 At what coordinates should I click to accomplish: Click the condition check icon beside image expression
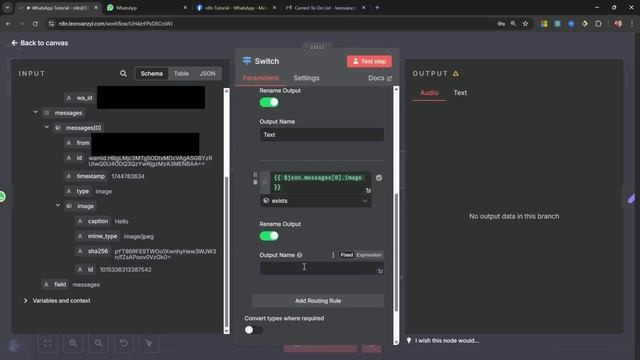point(379,178)
